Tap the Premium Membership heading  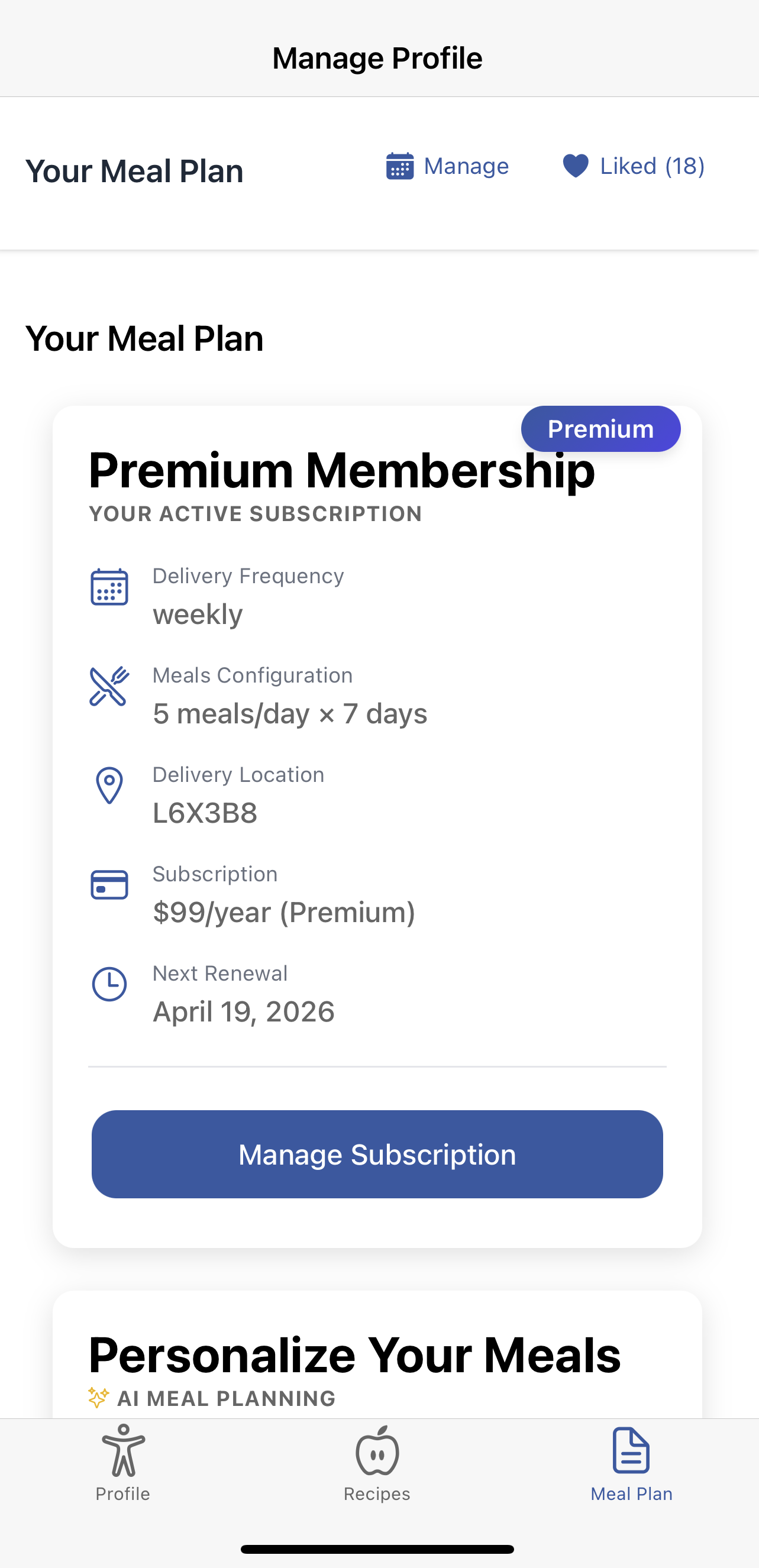(x=341, y=471)
